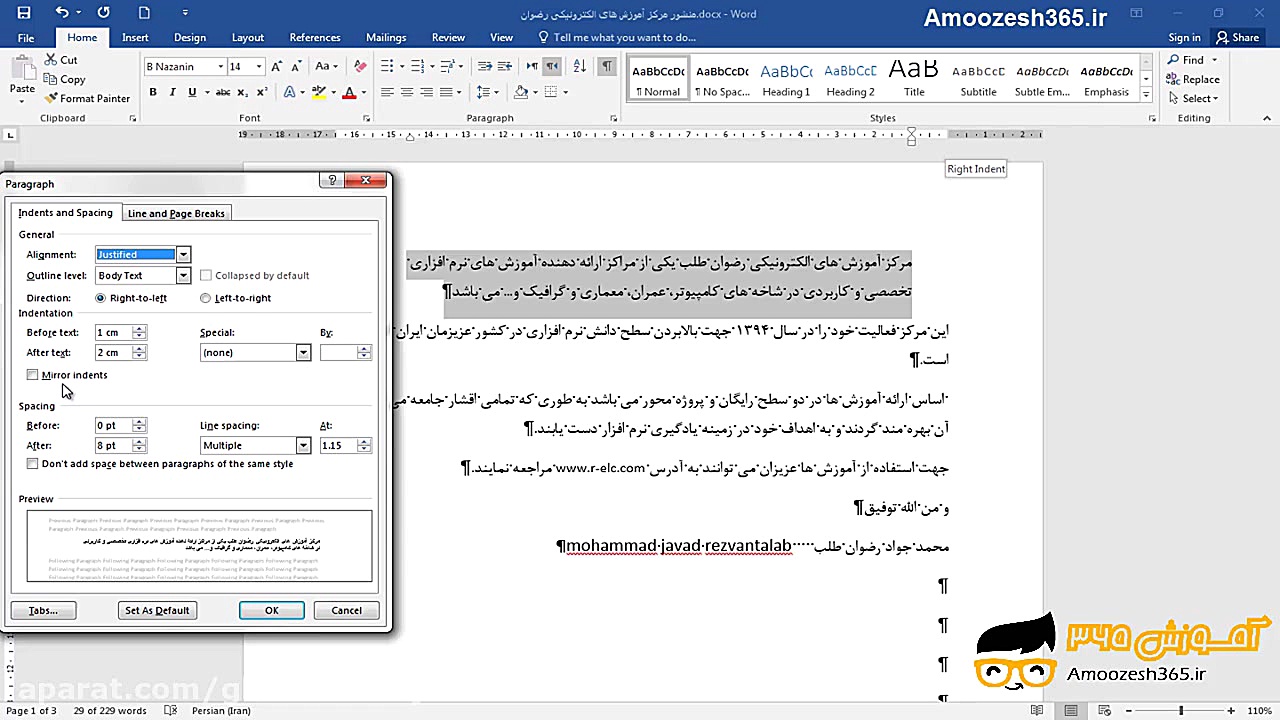Image resolution: width=1280 pixels, height=720 pixels.
Task: Click the Strikethrough icon
Action: pos(225,92)
